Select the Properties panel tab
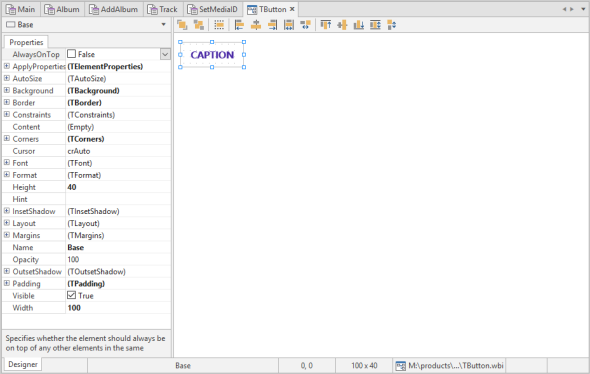This screenshot has width=590, height=374. point(26,42)
